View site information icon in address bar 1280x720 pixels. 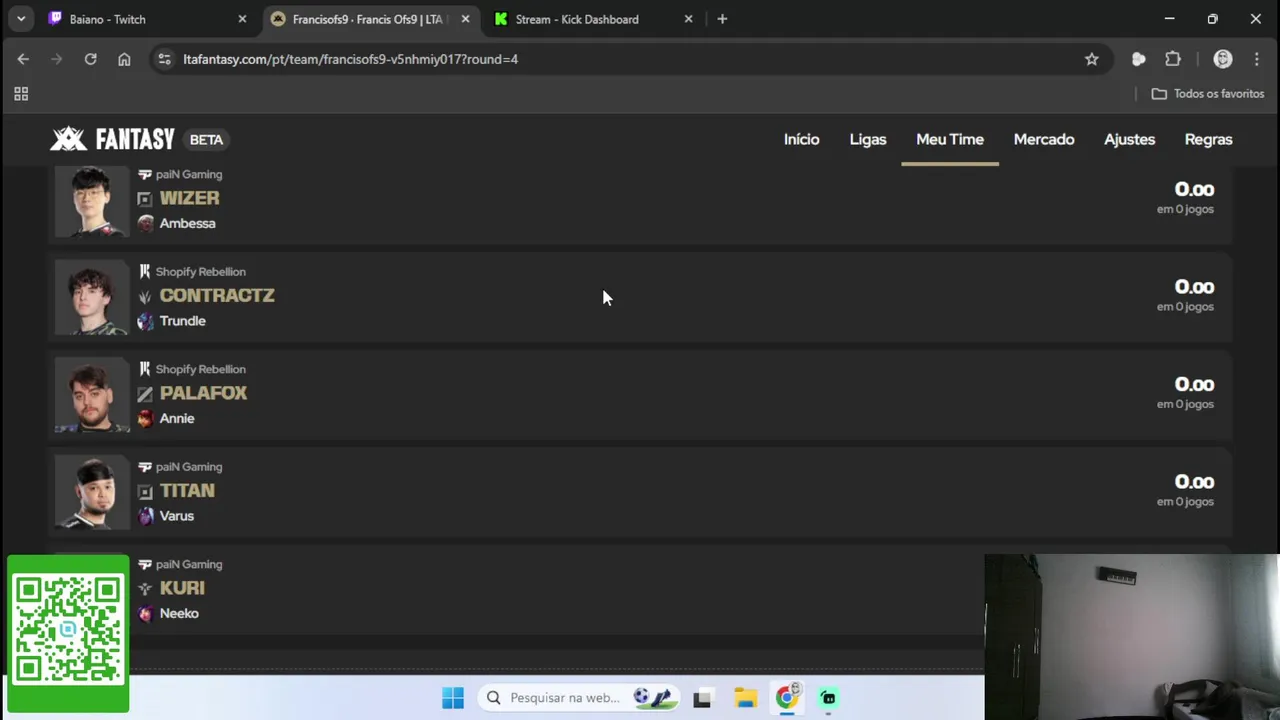point(165,59)
